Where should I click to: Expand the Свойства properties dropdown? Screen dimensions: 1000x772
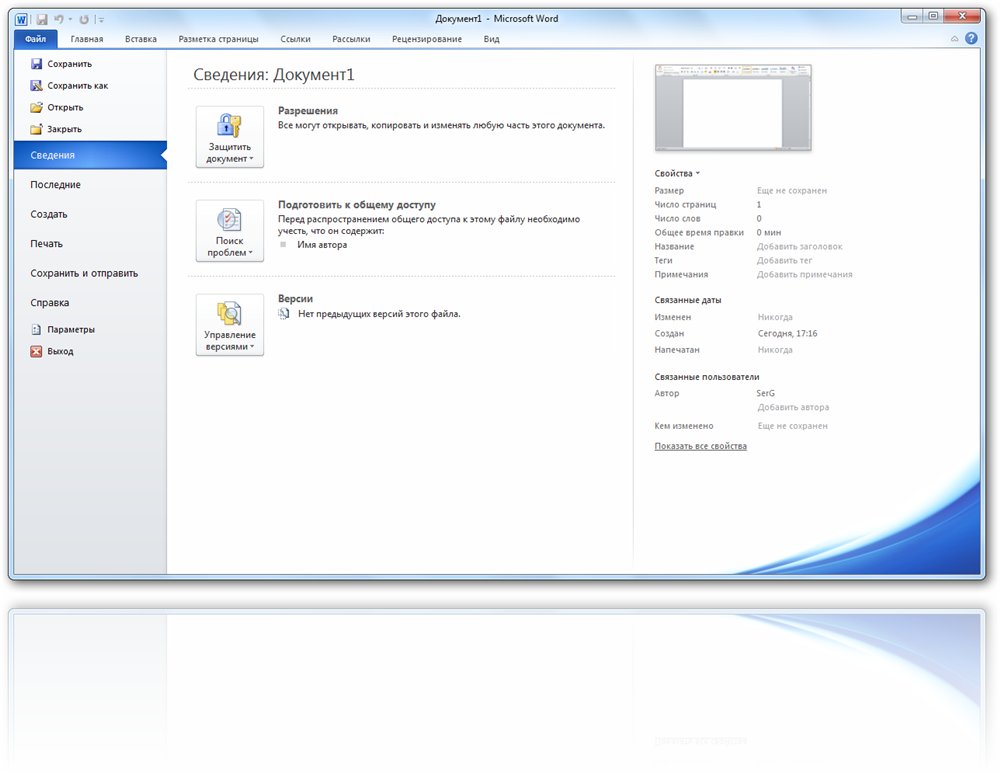pyautogui.click(x=677, y=174)
